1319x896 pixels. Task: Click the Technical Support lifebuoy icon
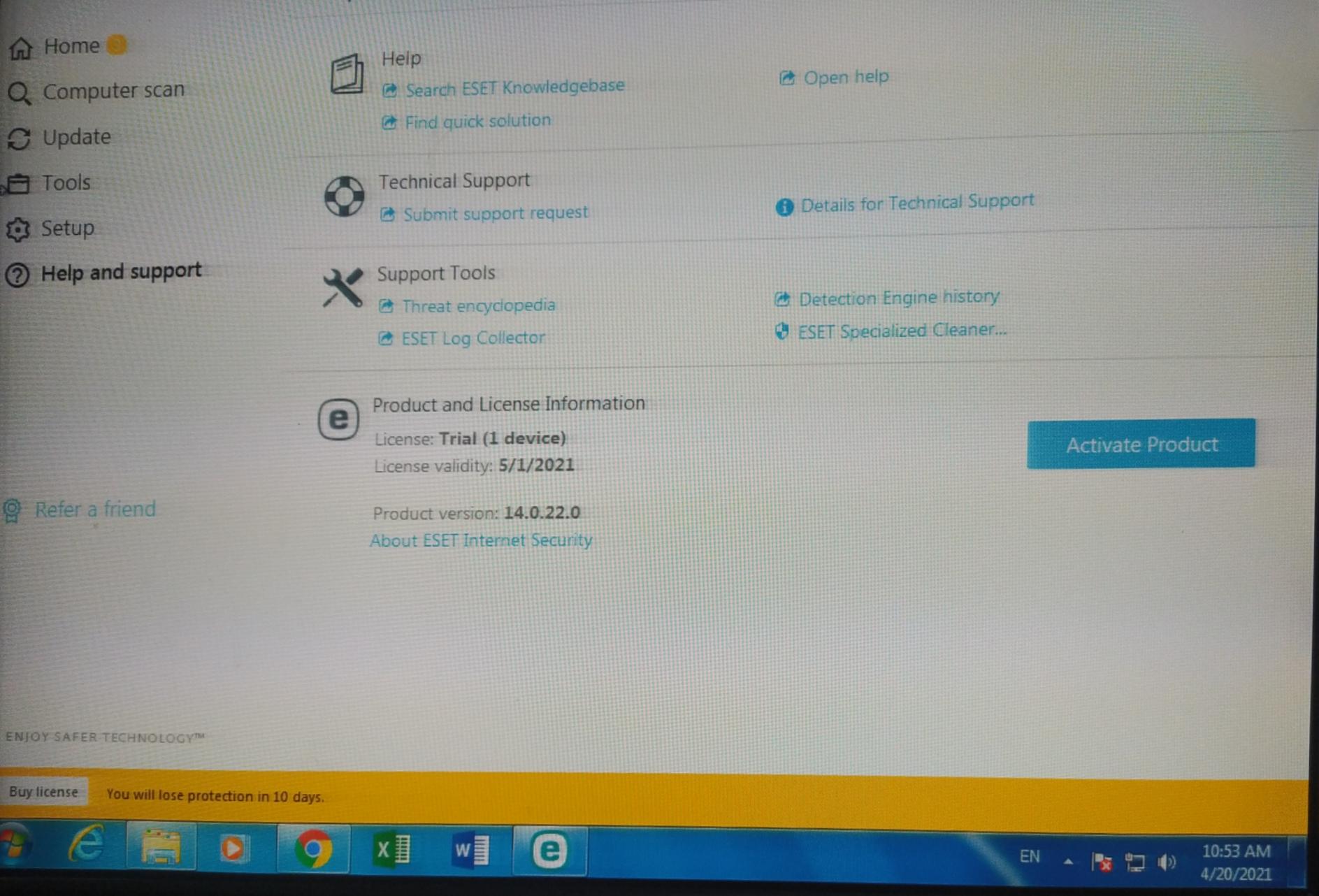tap(344, 196)
